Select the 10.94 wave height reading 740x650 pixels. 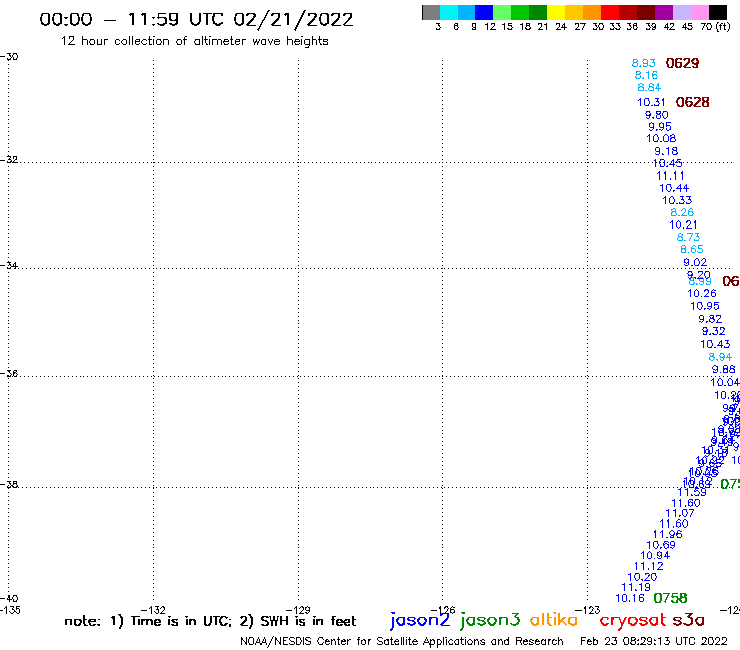pyautogui.click(x=655, y=556)
